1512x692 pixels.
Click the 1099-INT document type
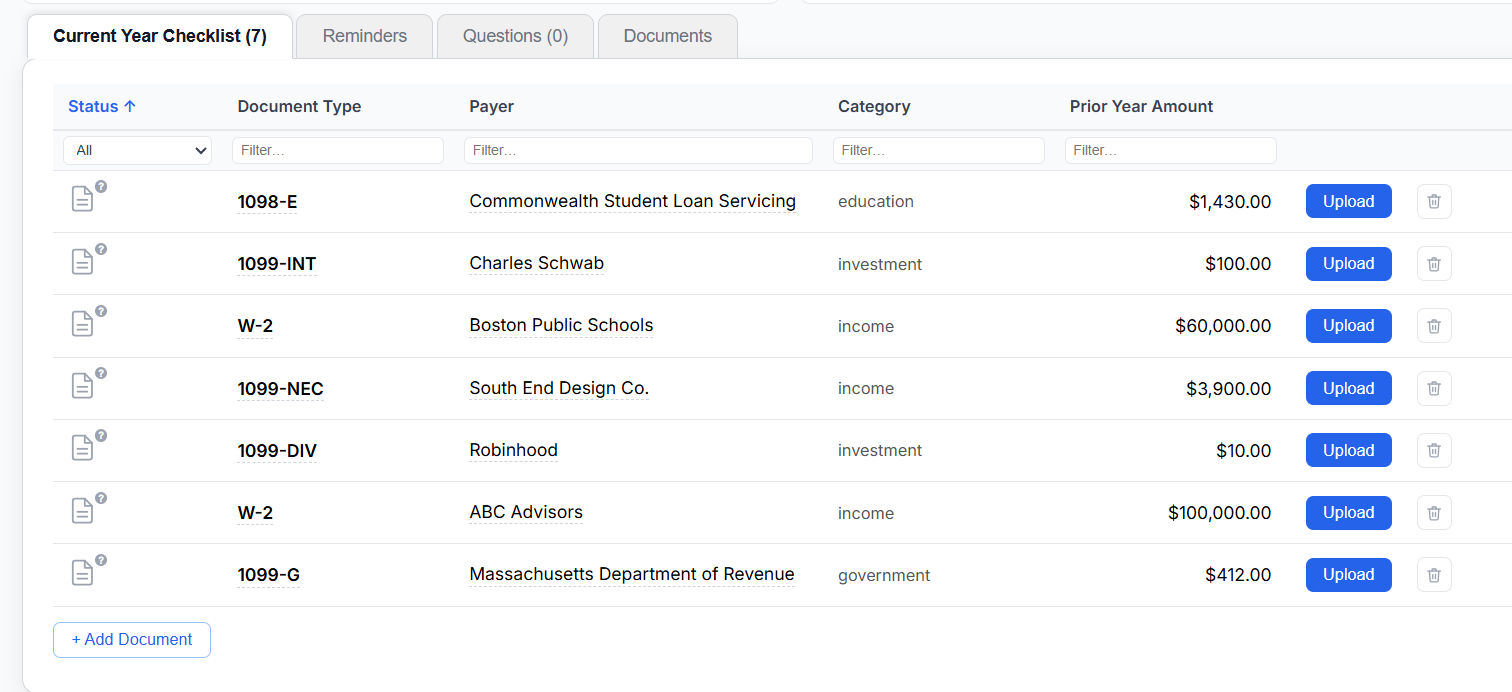(x=277, y=264)
